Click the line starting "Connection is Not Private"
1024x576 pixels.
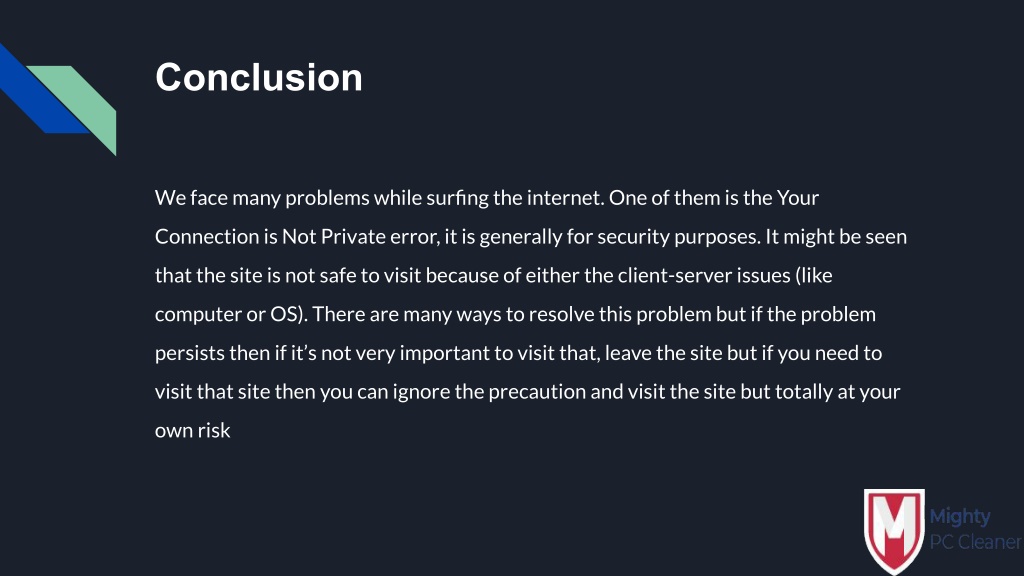pyautogui.click(x=530, y=236)
